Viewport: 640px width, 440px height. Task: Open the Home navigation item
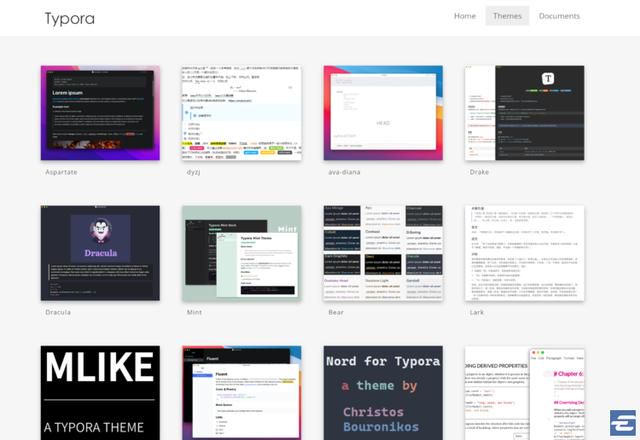click(465, 16)
